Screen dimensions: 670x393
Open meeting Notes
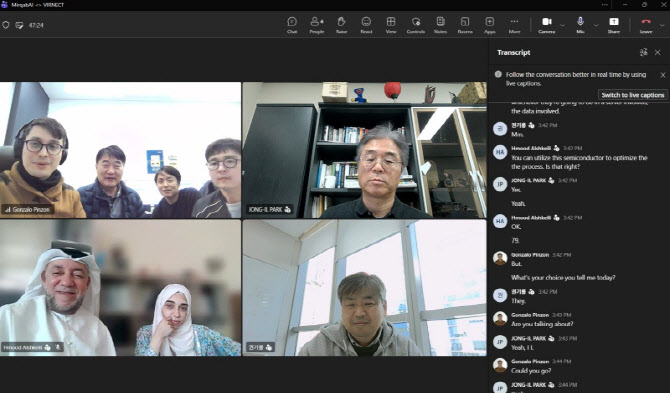441,25
